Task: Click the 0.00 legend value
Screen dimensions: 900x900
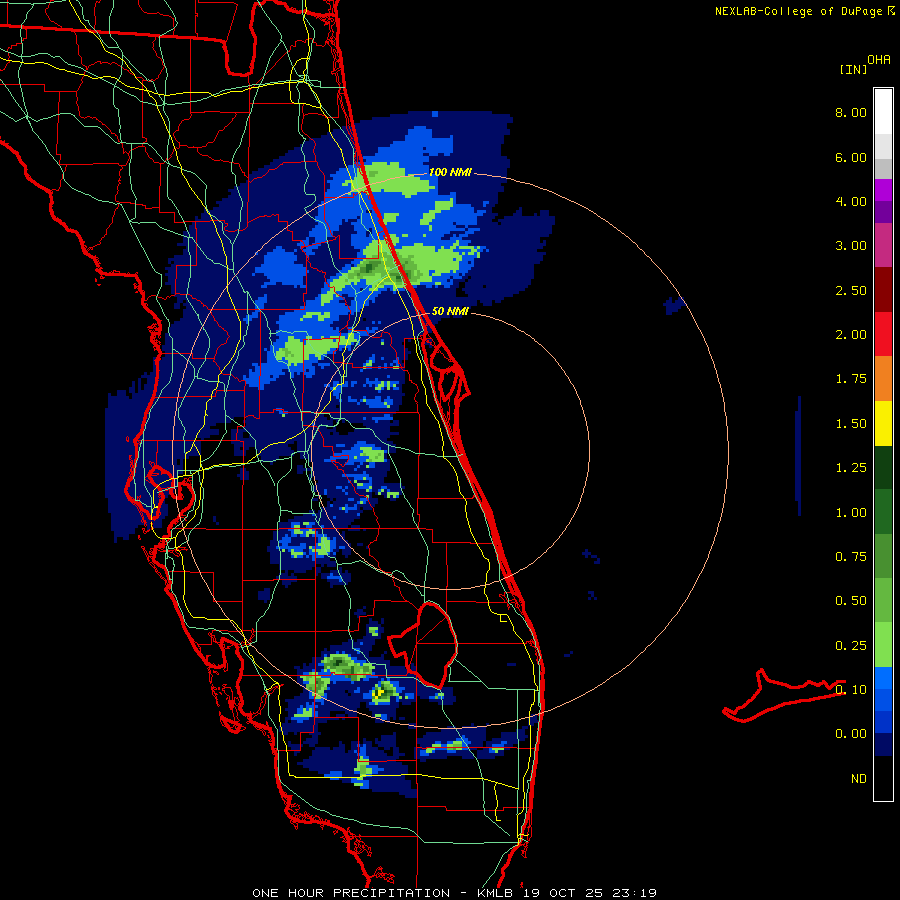Action: tap(851, 734)
